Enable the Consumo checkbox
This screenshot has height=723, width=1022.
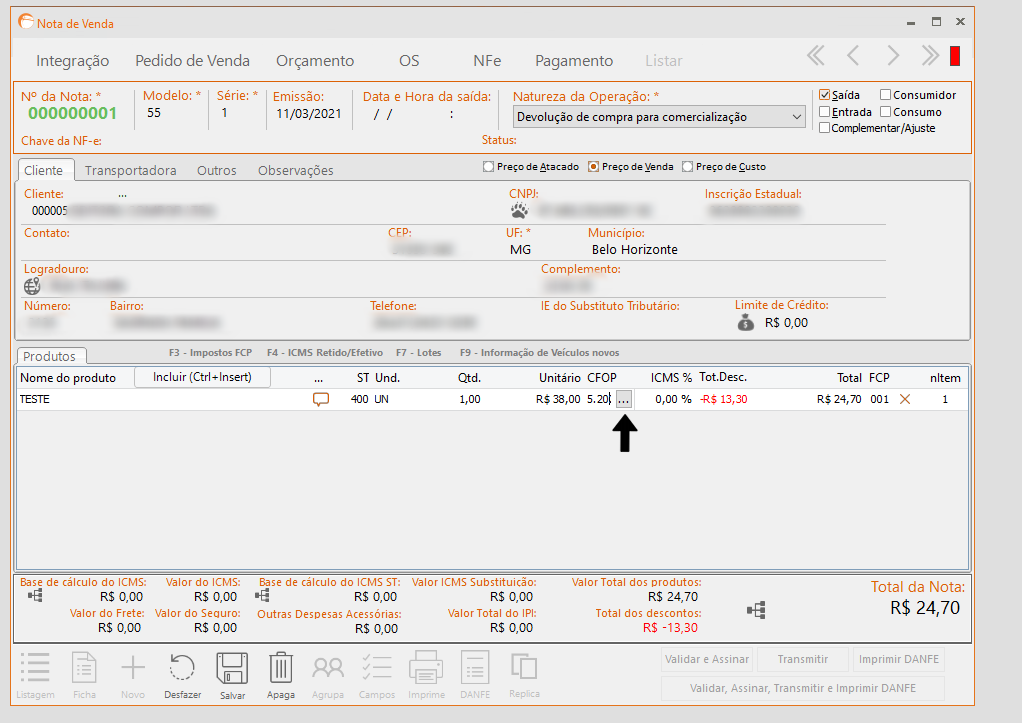885,112
